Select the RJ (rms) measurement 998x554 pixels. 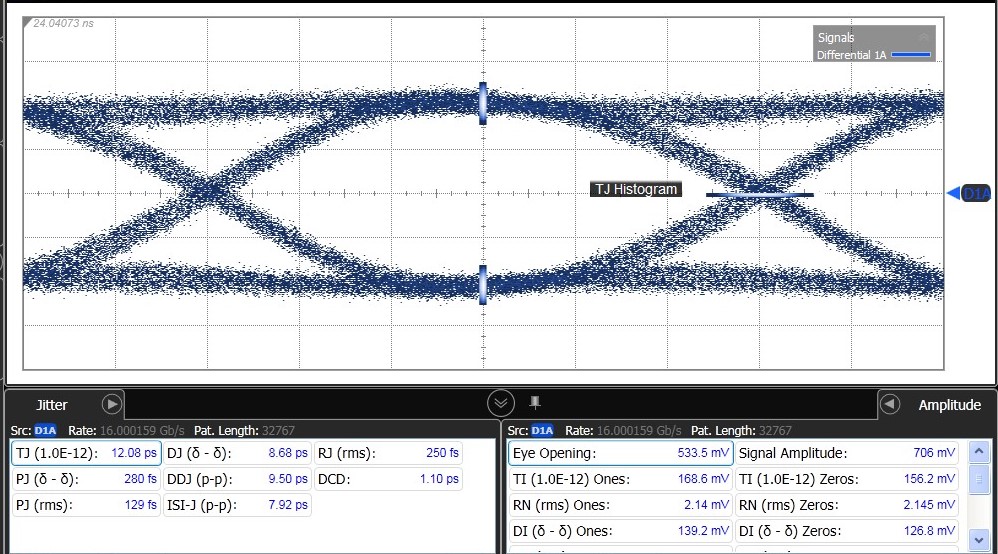pyautogui.click(x=388, y=453)
